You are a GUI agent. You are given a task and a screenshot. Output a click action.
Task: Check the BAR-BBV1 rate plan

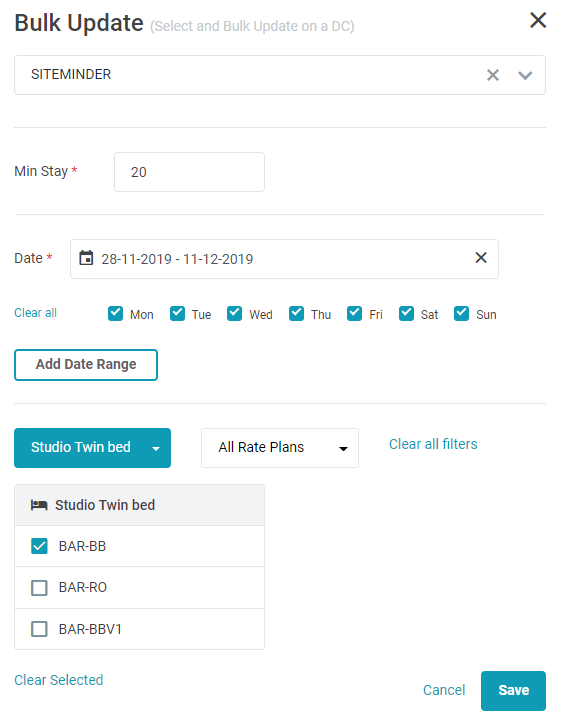tap(39, 629)
